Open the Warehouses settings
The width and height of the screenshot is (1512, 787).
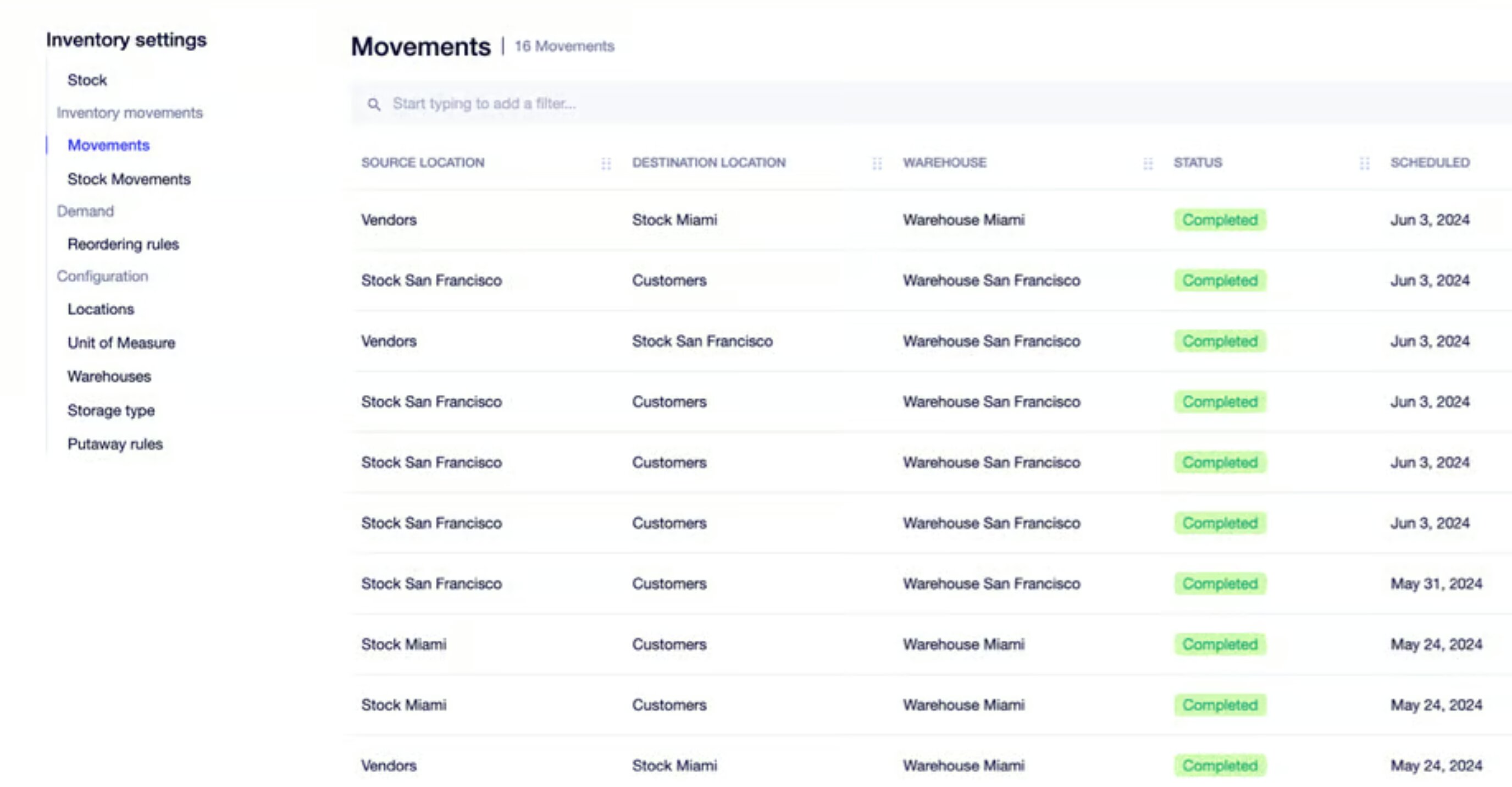click(x=109, y=377)
